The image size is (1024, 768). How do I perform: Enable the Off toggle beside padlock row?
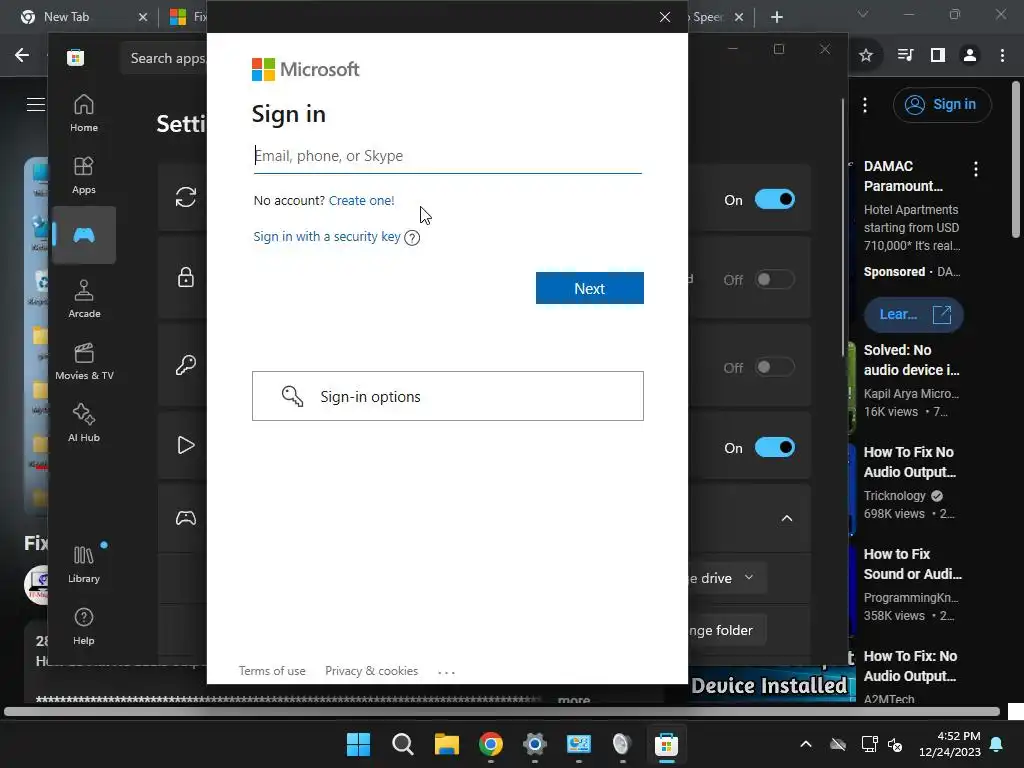775,280
